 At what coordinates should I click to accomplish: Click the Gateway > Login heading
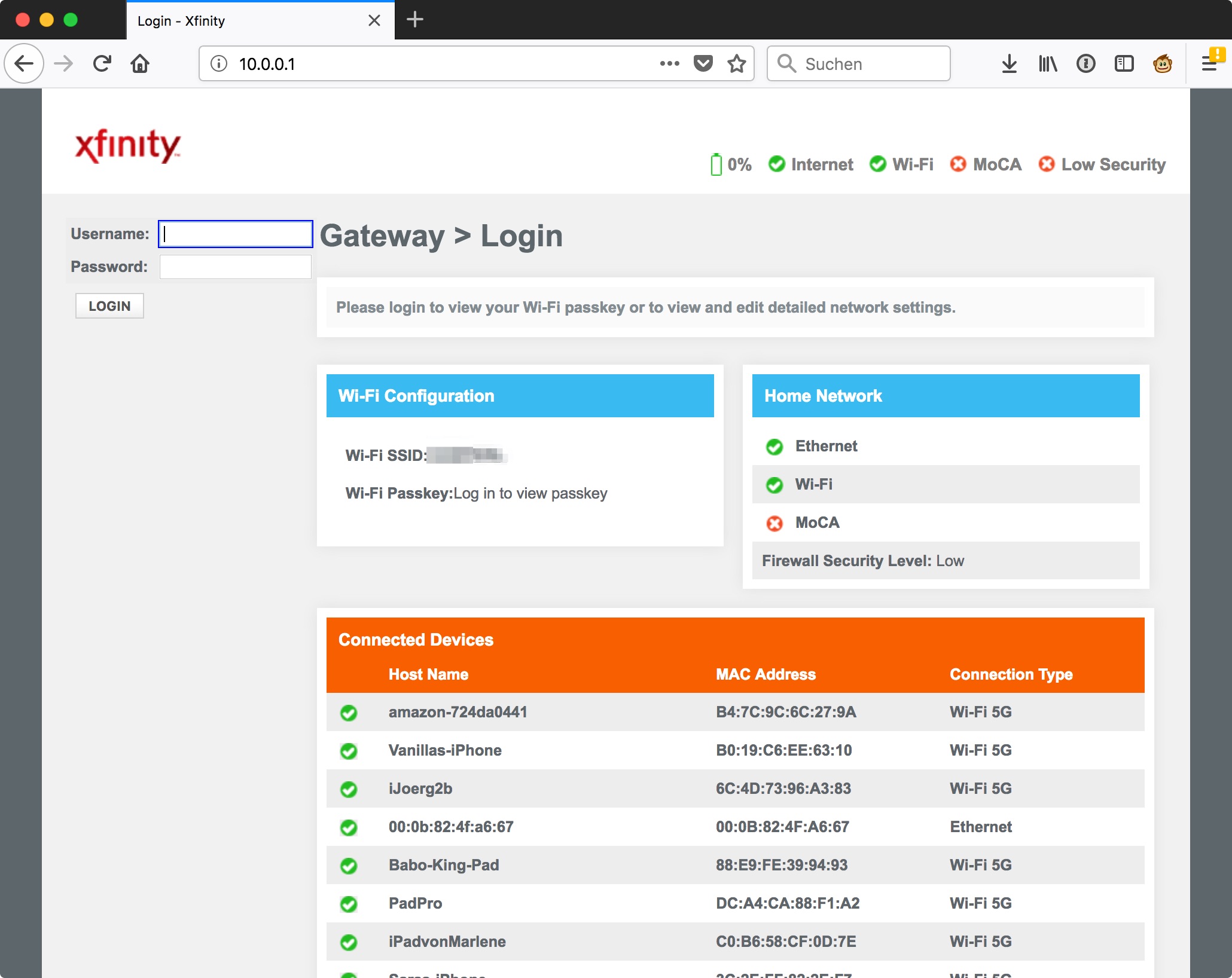pyautogui.click(x=441, y=236)
